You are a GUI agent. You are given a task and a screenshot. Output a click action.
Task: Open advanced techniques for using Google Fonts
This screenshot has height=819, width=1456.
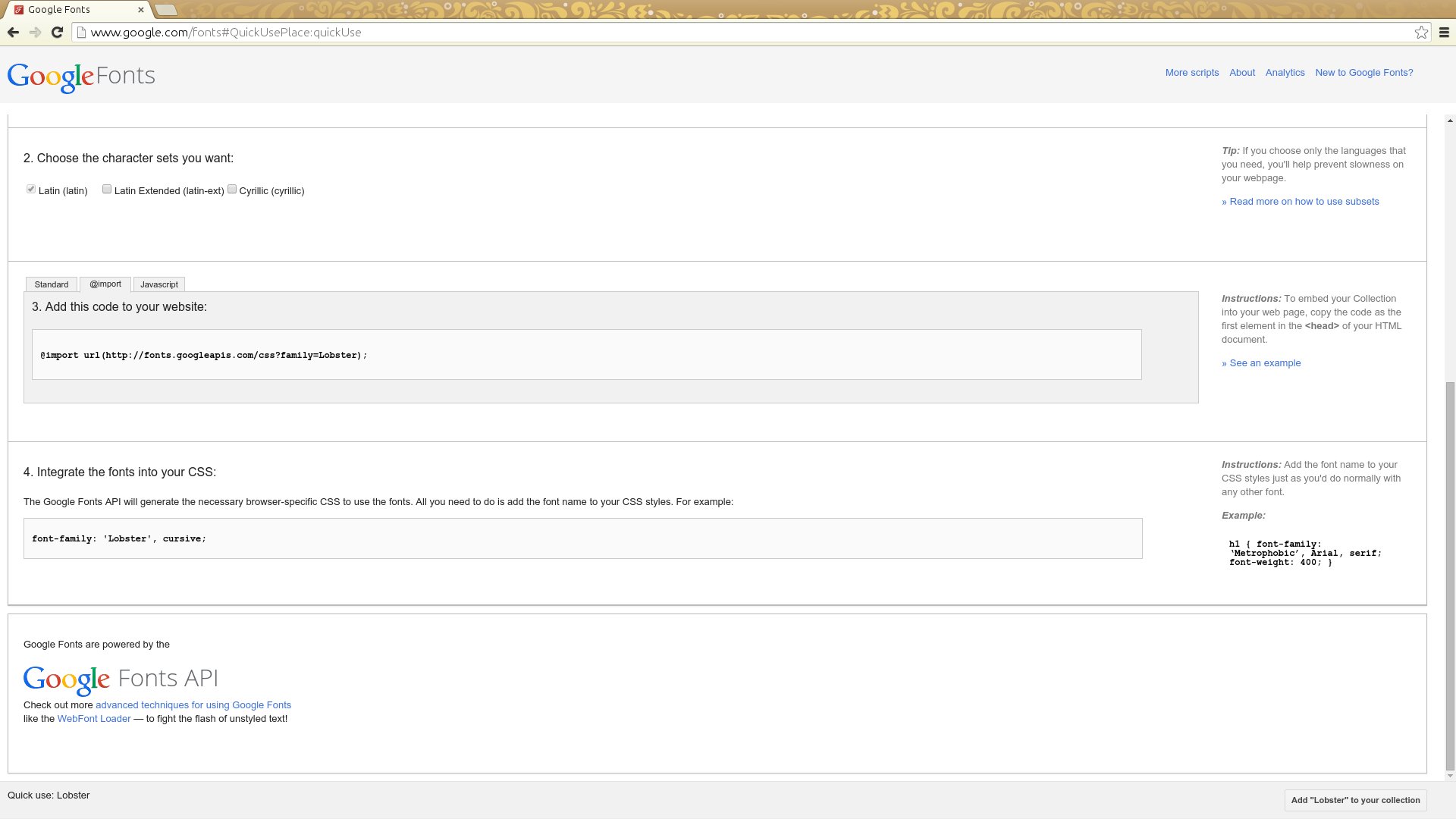[193, 705]
